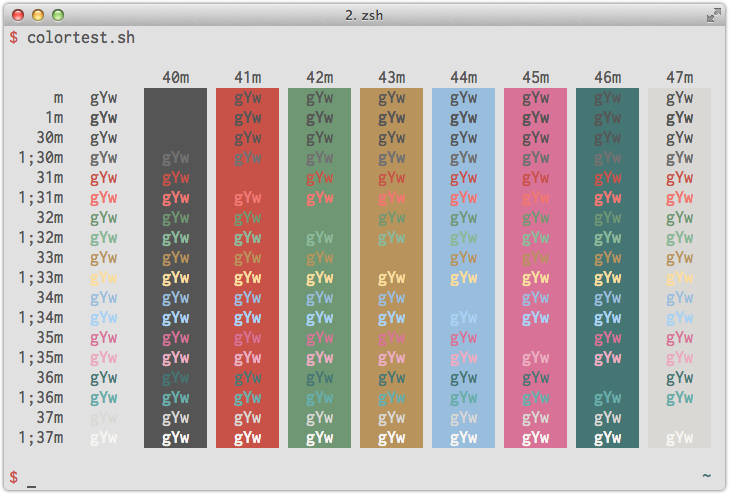Screen dimensions: 729x494
Task: Click the red '$' prompt on the bottom line
Action: pyautogui.click(x=13, y=477)
